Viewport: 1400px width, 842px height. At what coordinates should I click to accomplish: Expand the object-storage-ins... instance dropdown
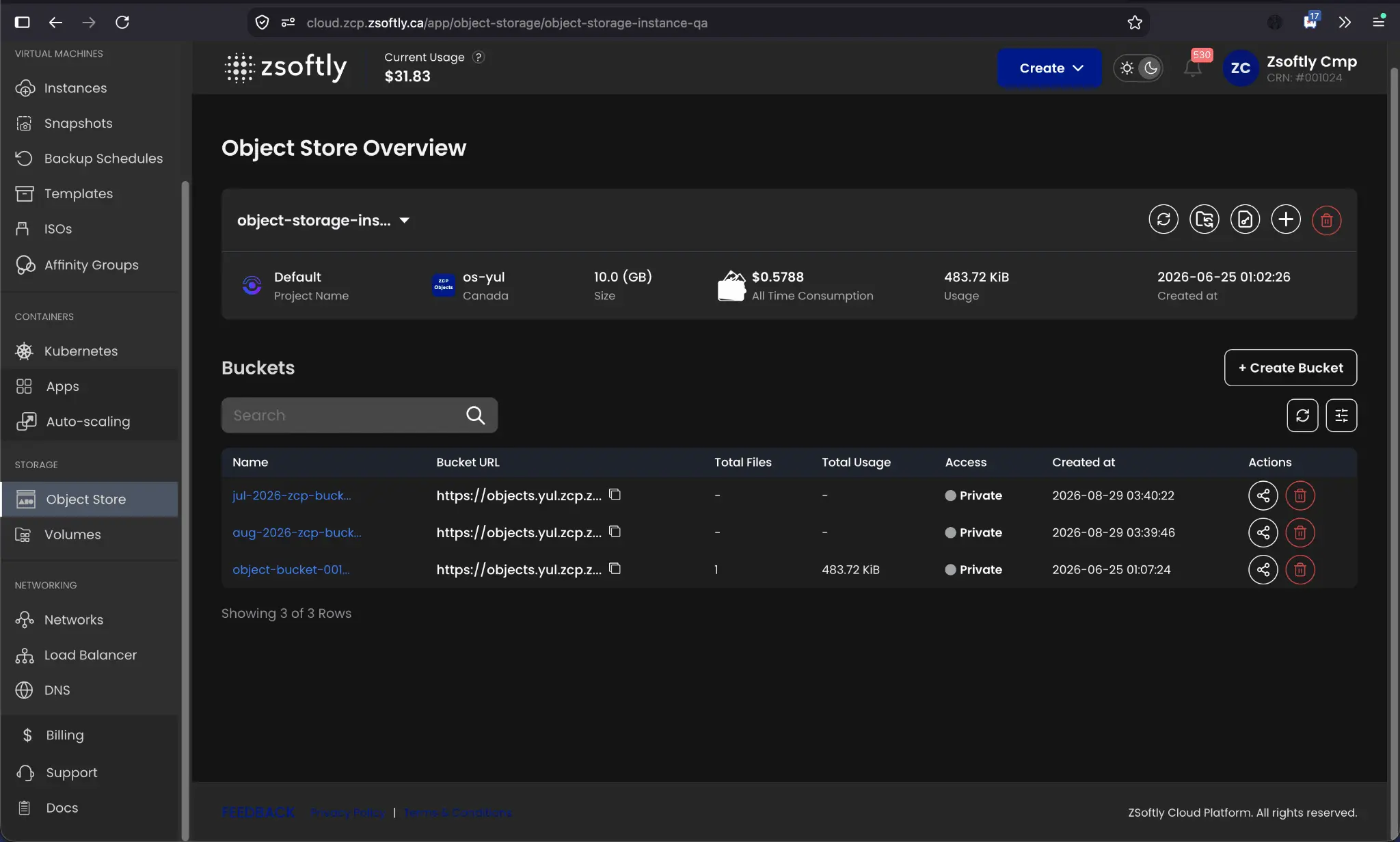[404, 220]
